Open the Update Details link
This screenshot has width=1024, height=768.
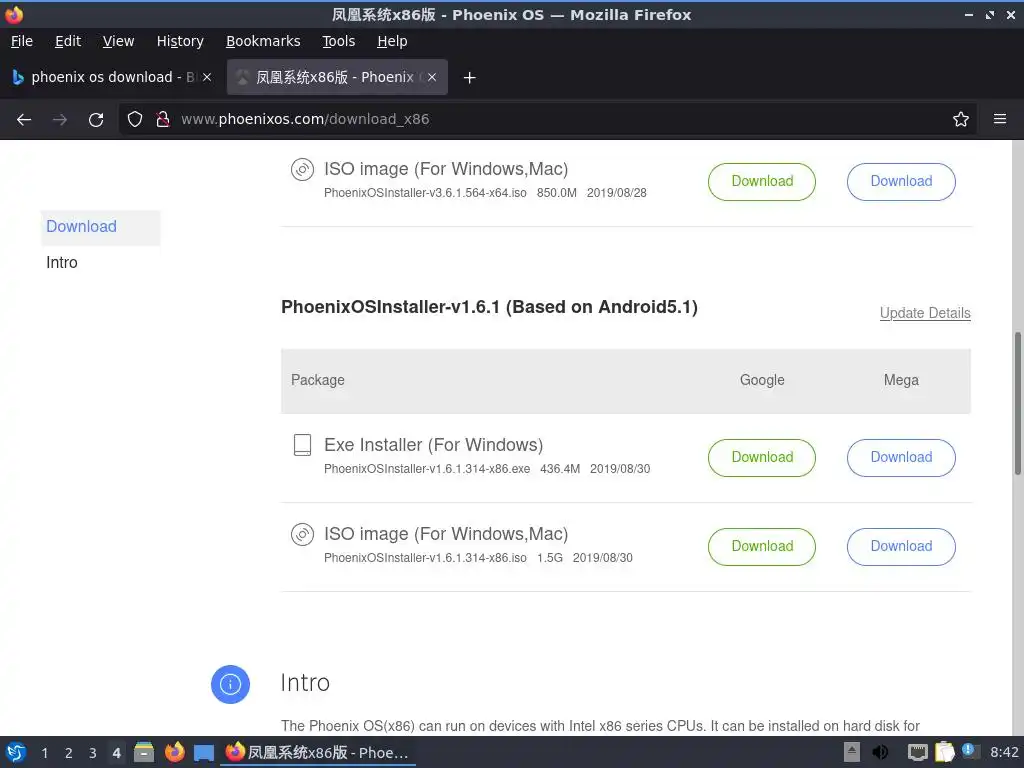(x=925, y=313)
